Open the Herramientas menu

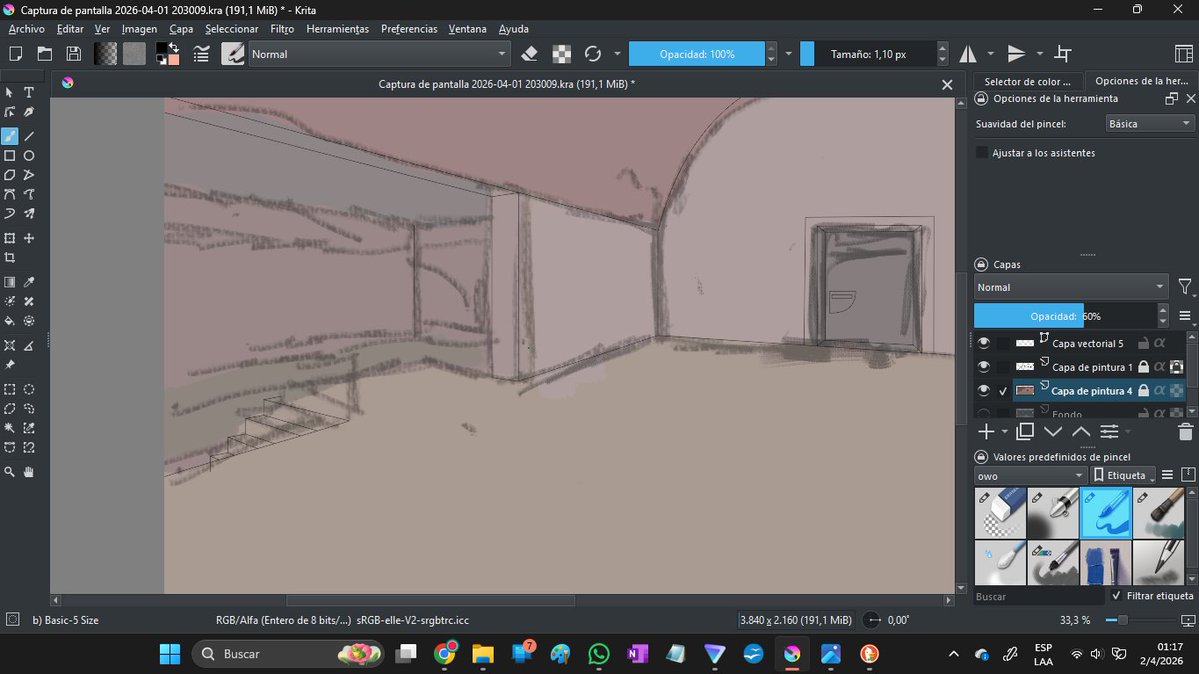point(337,29)
